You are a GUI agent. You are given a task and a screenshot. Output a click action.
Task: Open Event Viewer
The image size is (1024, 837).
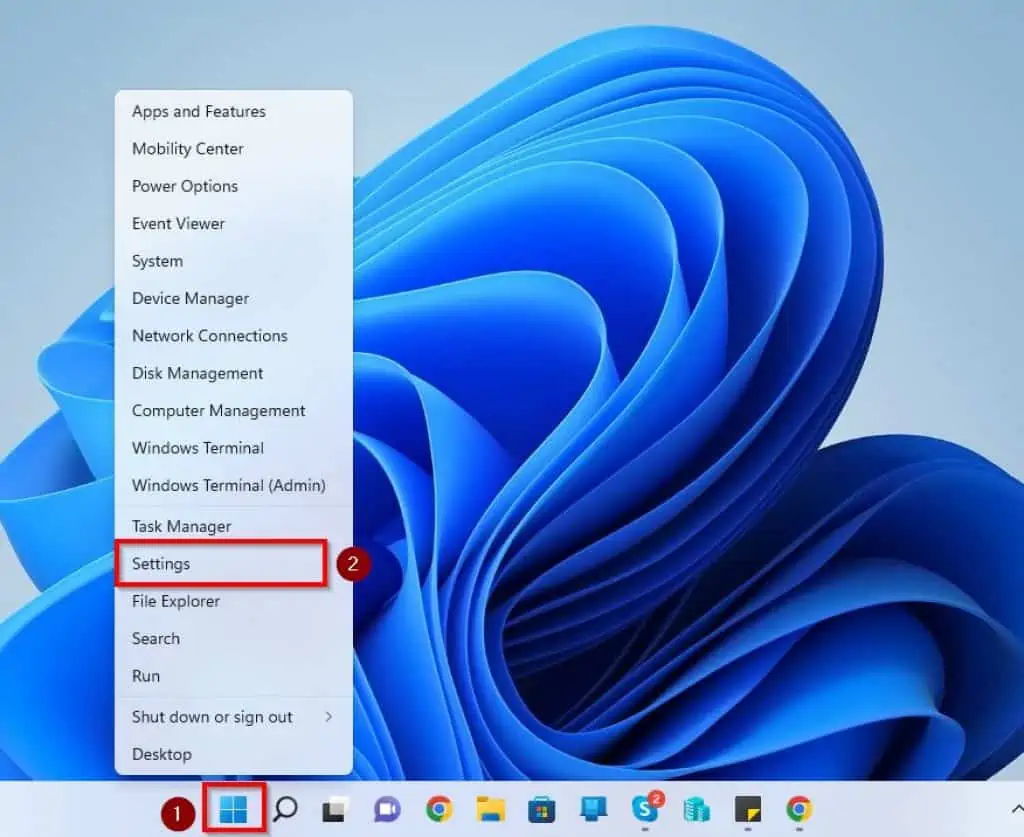click(x=178, y=223)
